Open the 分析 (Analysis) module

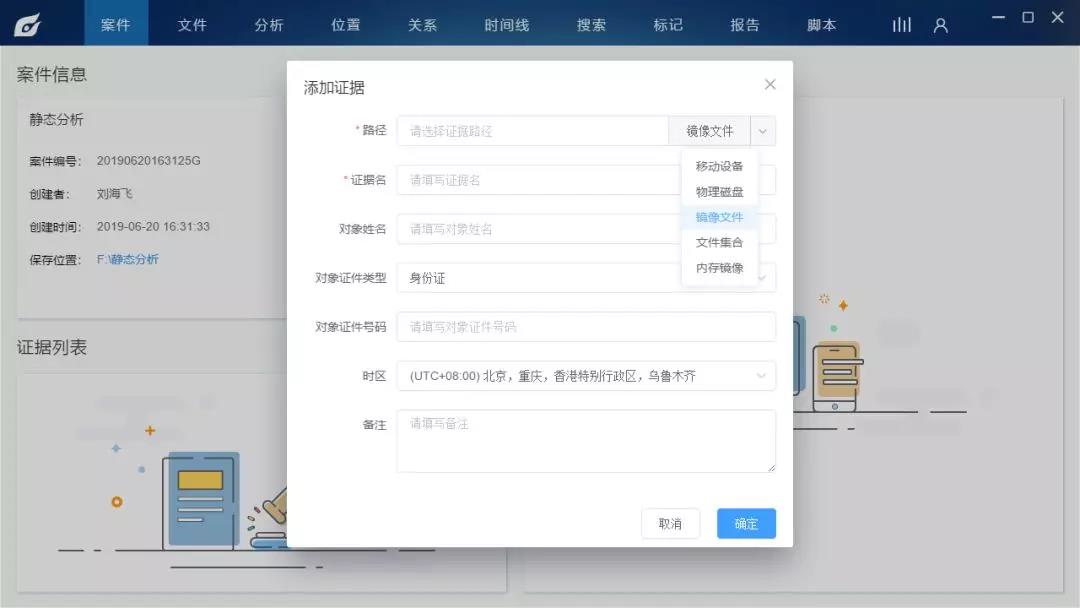268,24
